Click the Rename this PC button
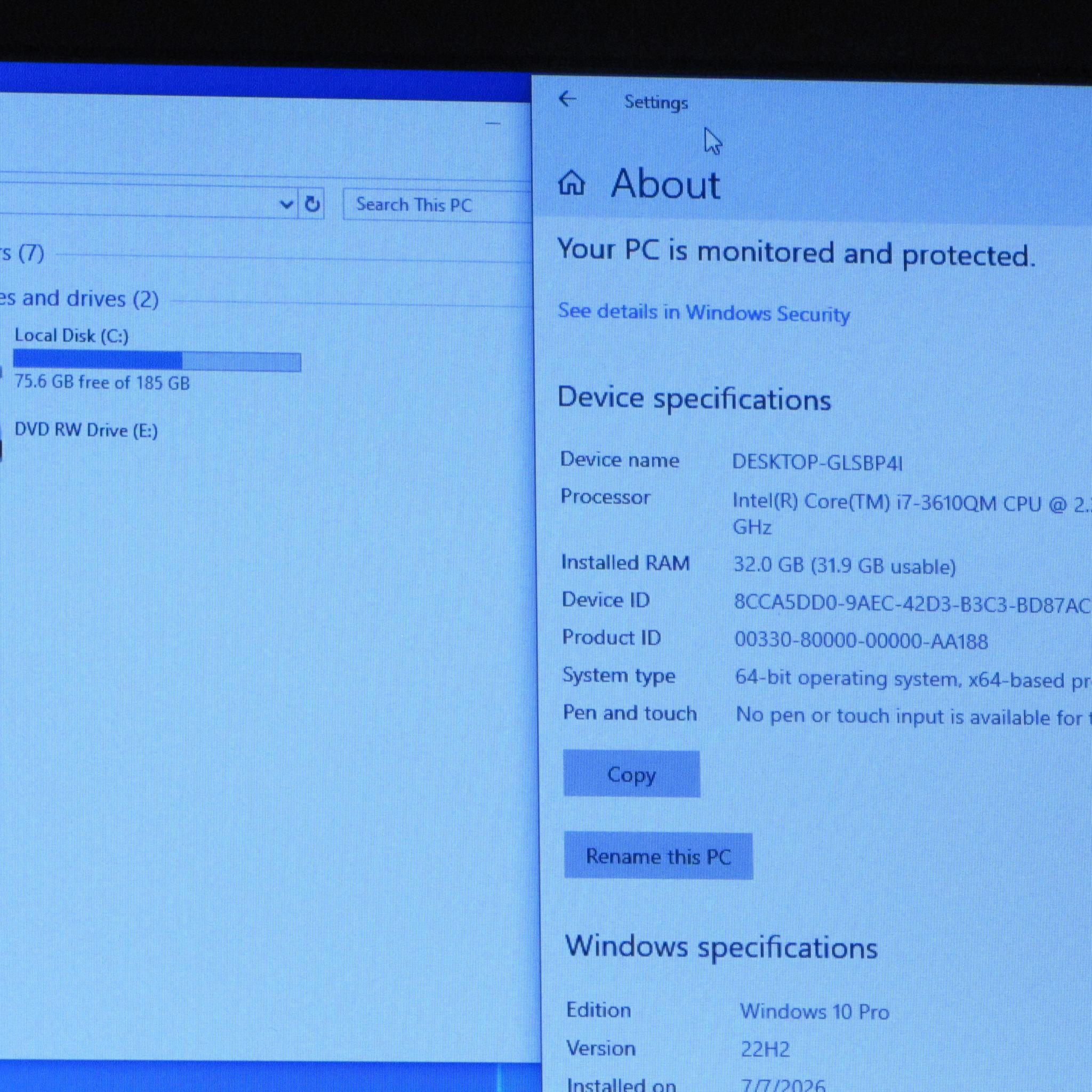This screenshot has width=1092, height=1092. pos(659,856)
